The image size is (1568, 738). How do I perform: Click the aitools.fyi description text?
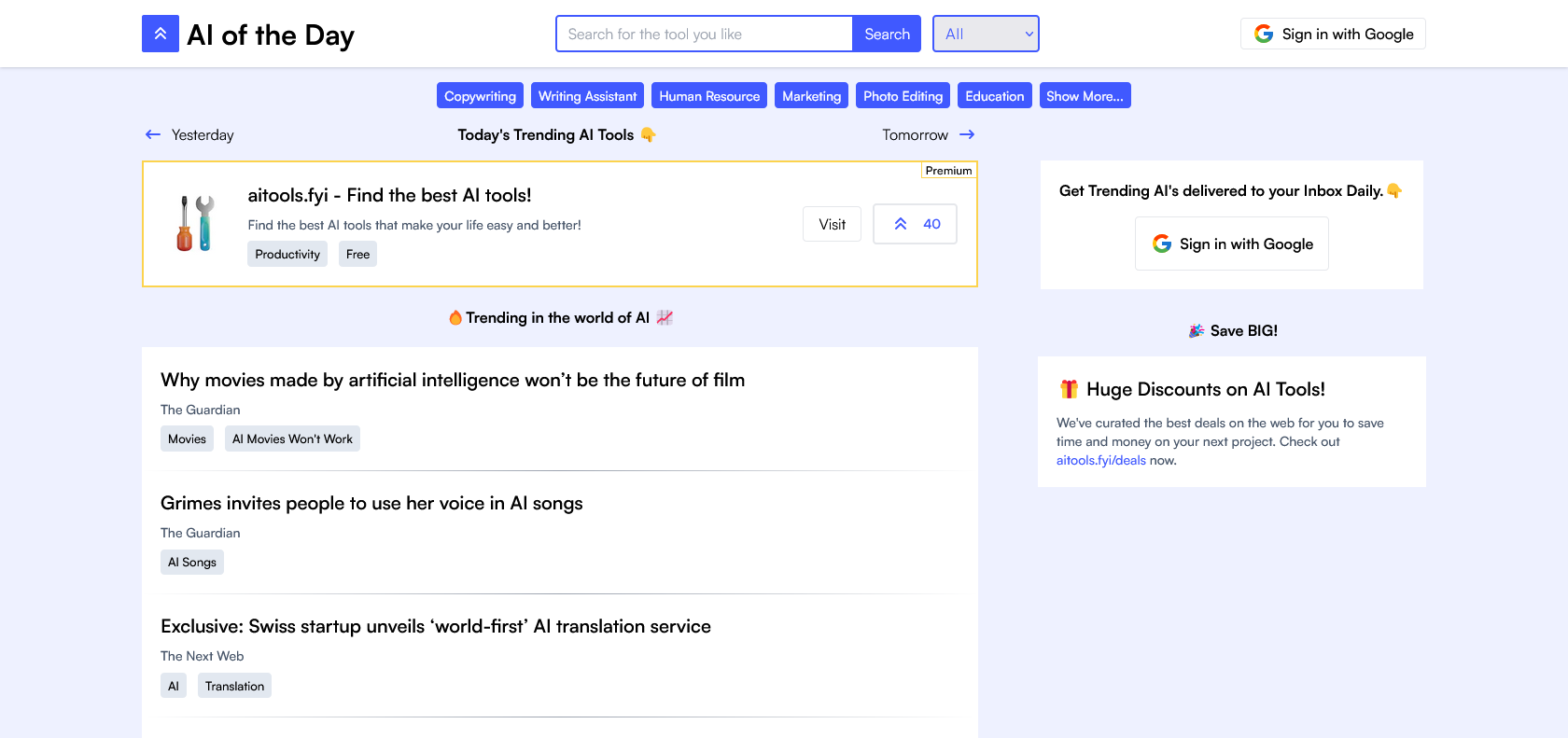414,225
